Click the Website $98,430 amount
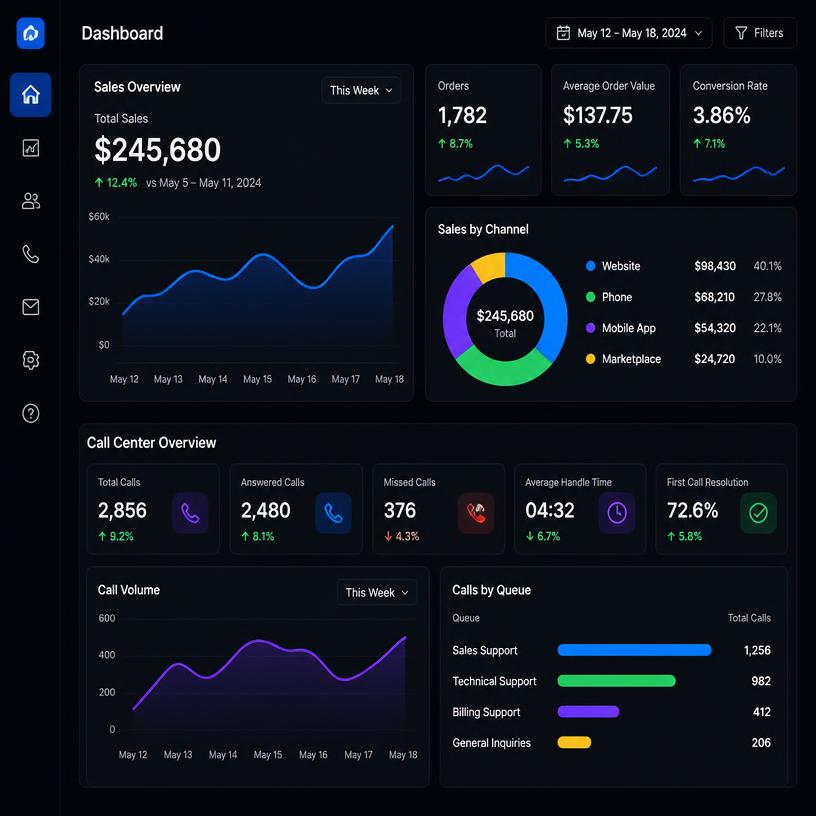Screen dimensions: 816x816 click(x=715, y=266)
